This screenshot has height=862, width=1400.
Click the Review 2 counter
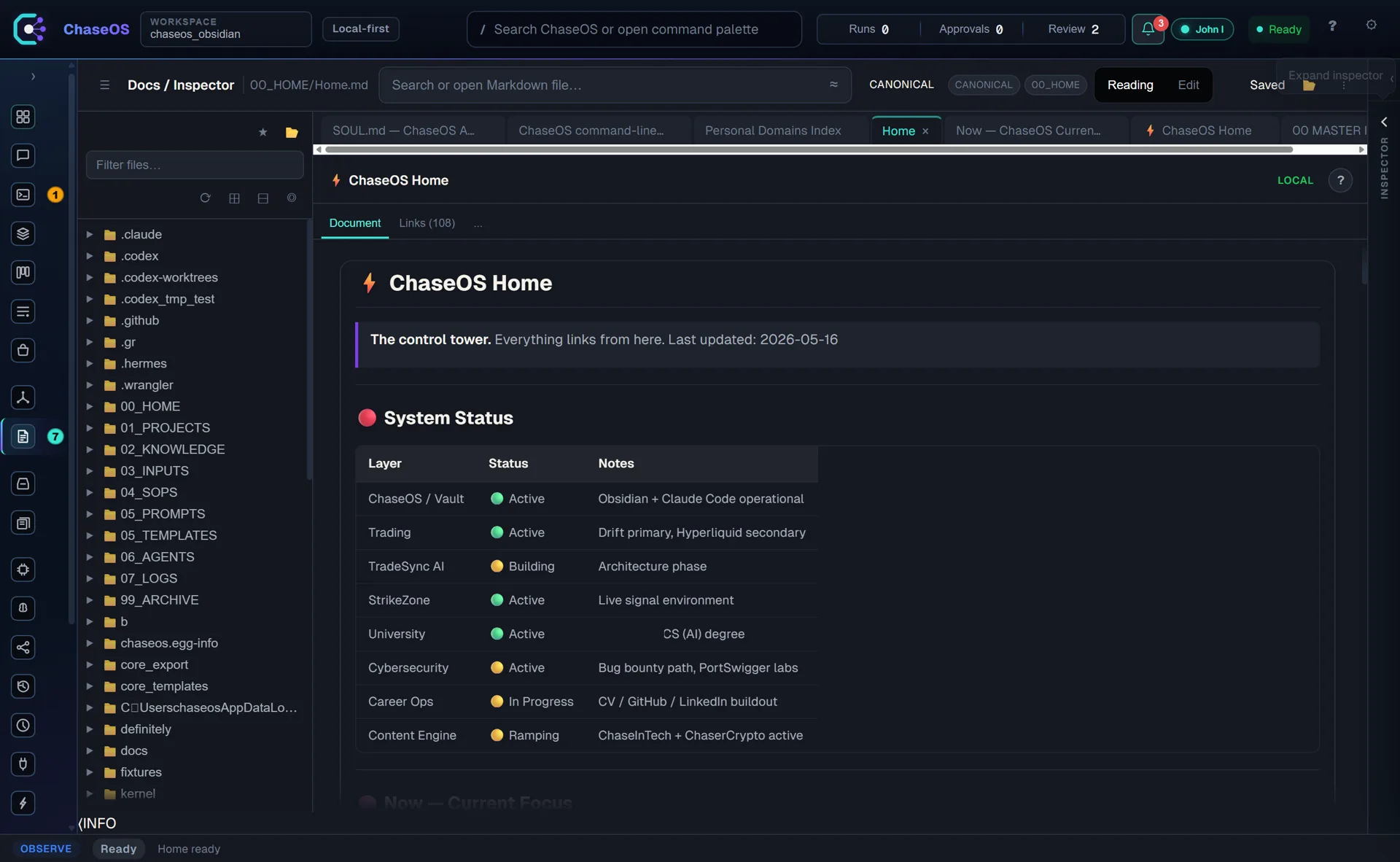point(1073,29)
